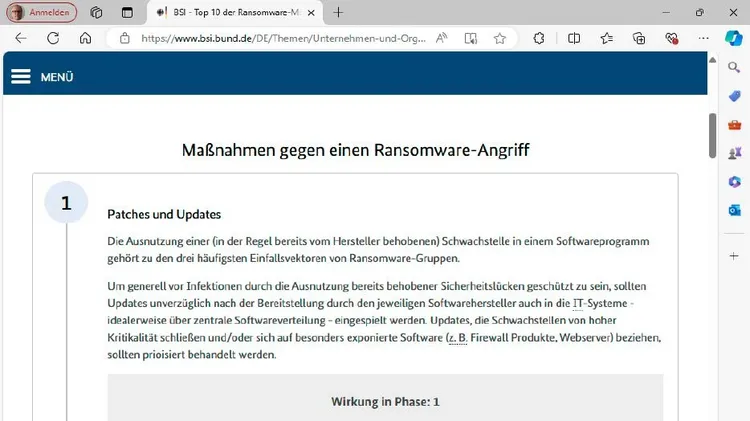The width and height of the screenshot is (750, 421).
Task: Open browser essentials heart icon
Action: point(672,38)
